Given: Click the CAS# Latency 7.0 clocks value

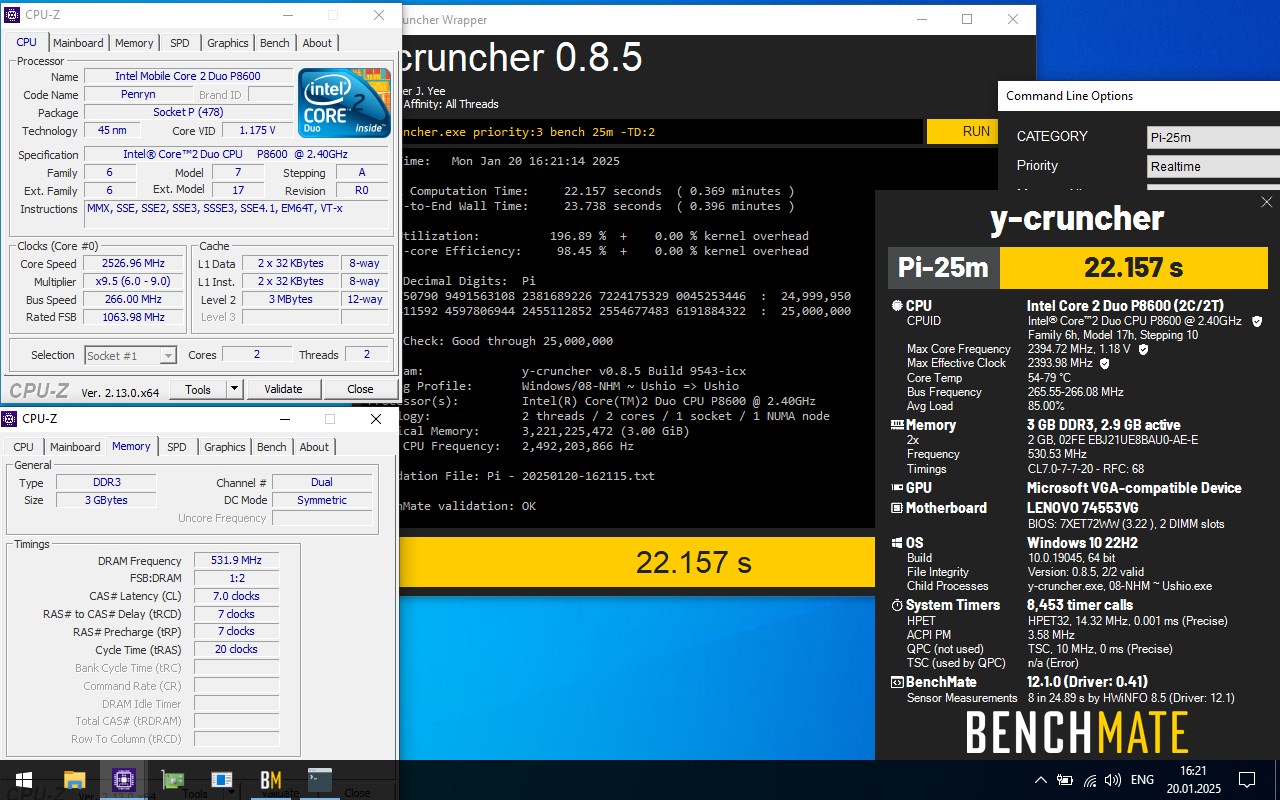Looking at the screenshot, I should coord(236,596).
